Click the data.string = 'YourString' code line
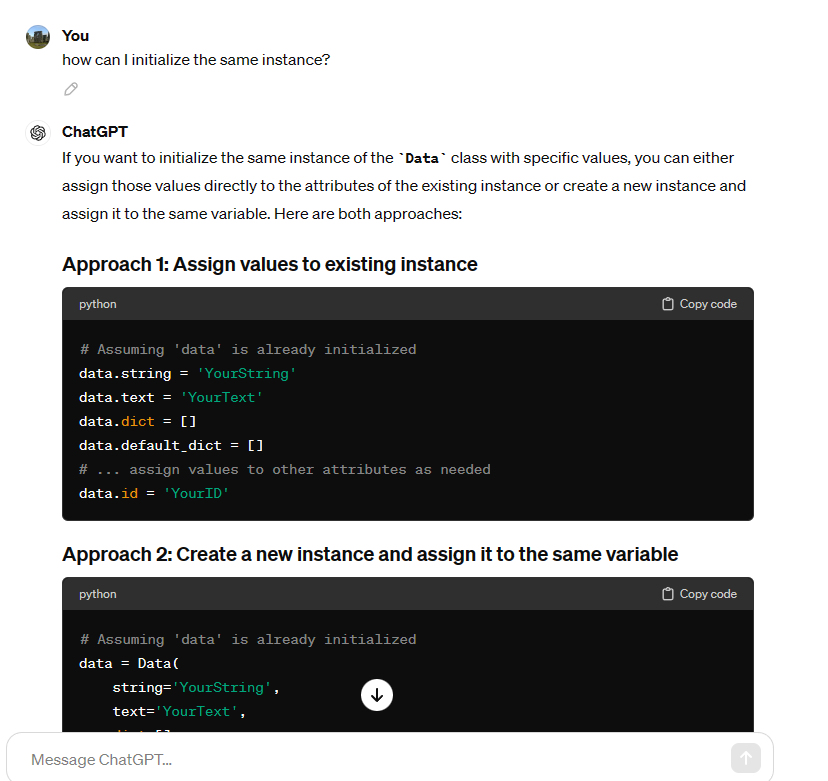 coord(187,373)
